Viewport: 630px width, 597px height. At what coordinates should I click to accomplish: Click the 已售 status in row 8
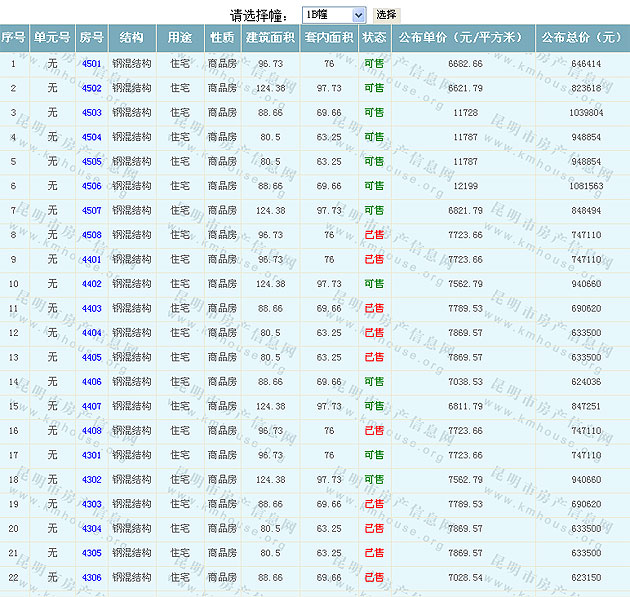[x=374, y=235]
